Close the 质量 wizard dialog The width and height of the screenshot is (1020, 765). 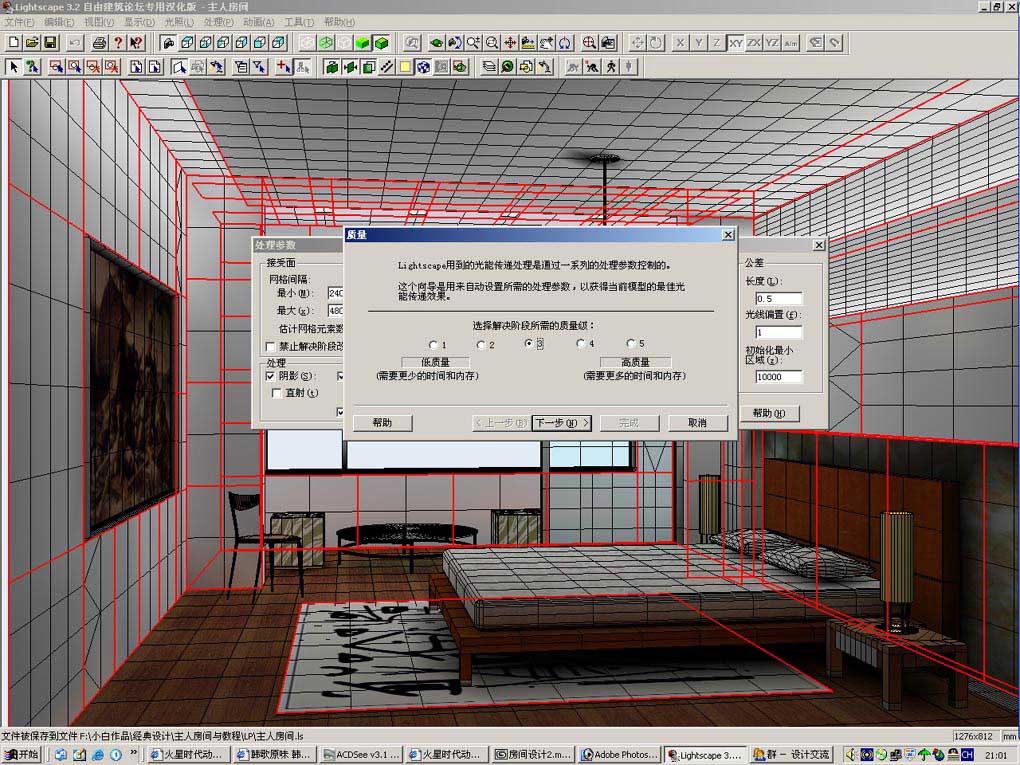click(x=729, y=235)
